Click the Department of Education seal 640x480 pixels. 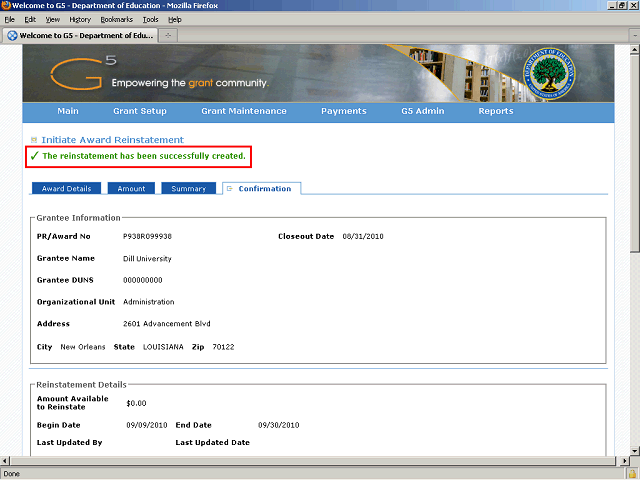coord(549,73)
